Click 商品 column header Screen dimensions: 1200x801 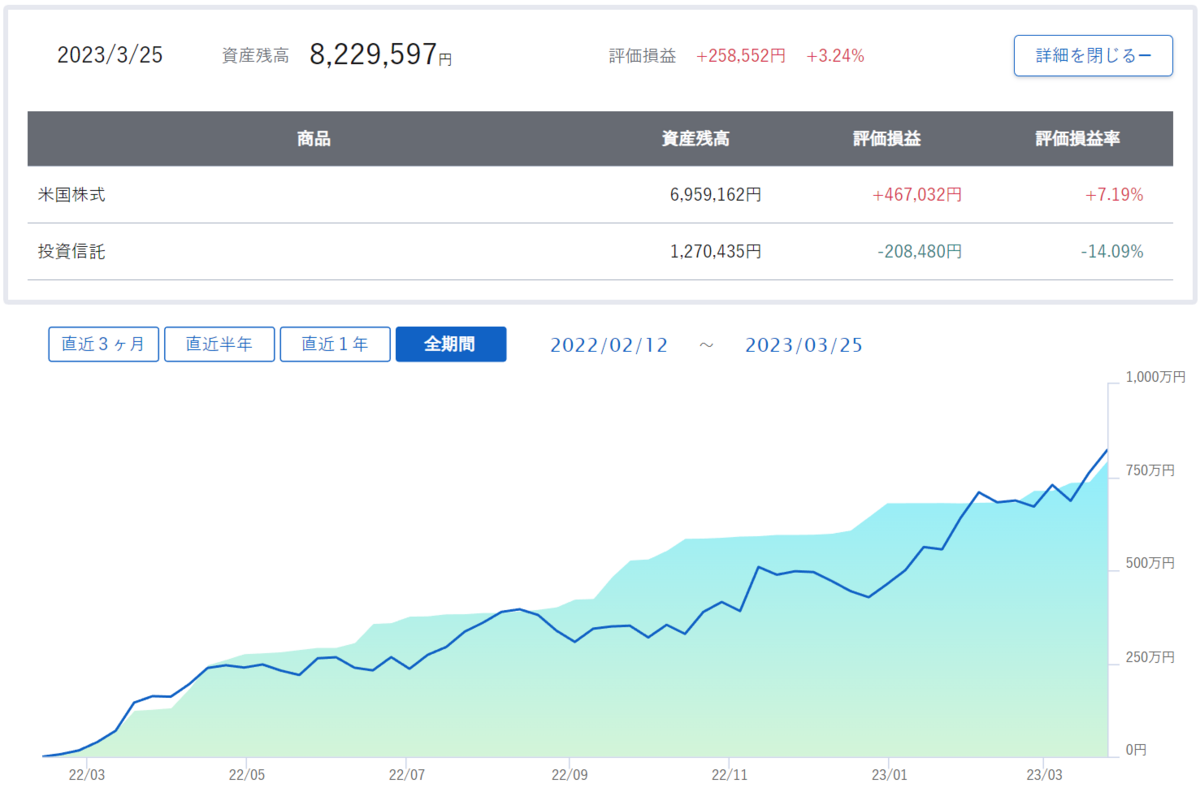tap(314, 139)
